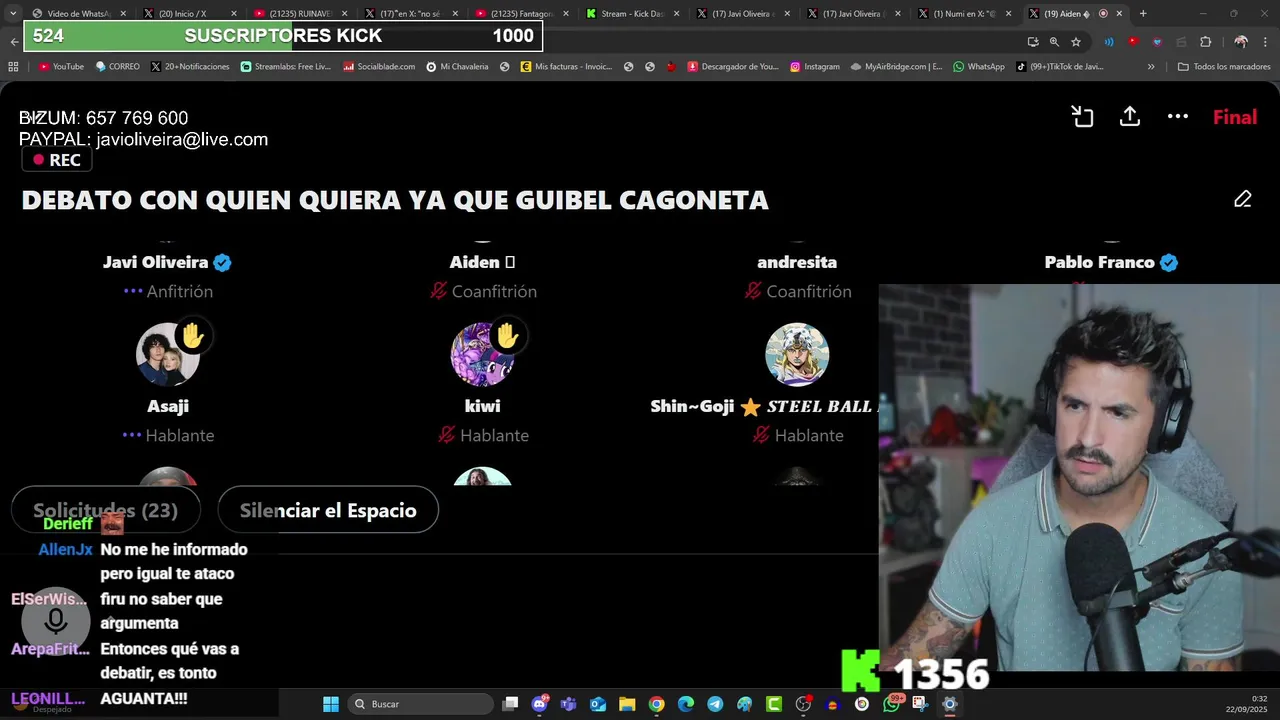Open the MyAirBridge.com bookmark
The width and height of the screenshot is (1280, 720).
click(896, 67)
